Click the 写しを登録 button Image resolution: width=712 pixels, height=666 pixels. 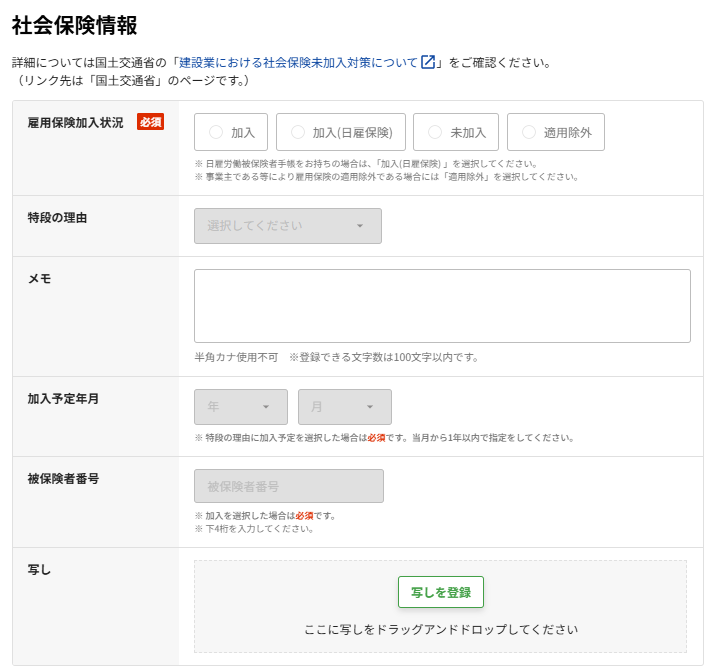[x=440, y=592]
